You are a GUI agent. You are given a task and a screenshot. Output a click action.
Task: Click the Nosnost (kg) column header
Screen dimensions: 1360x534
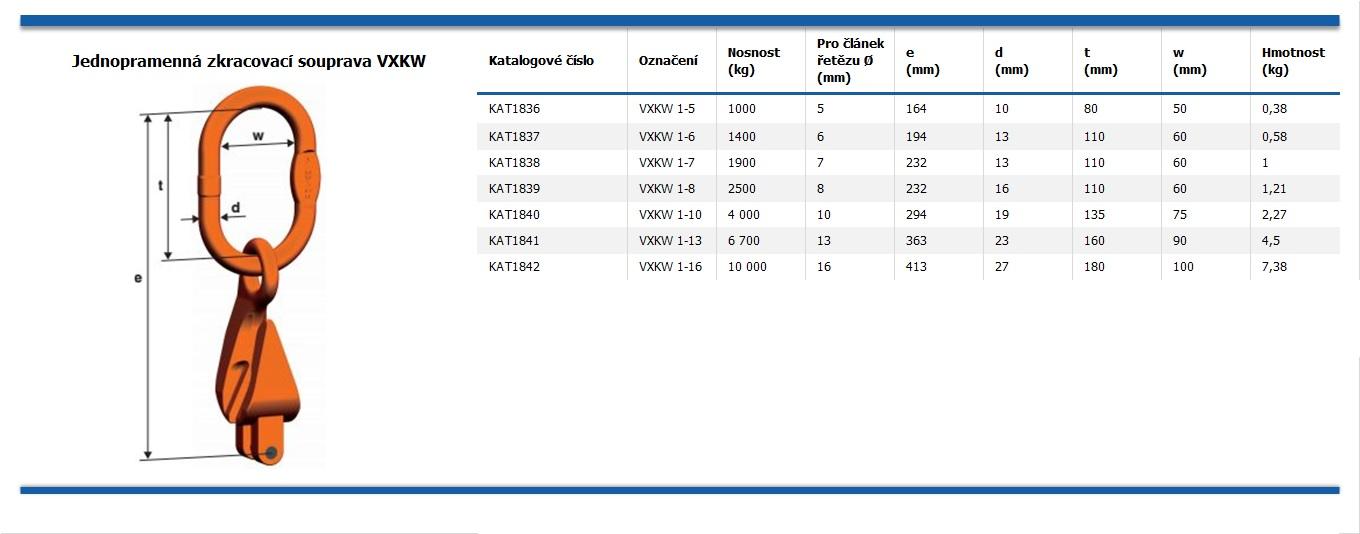click(x=754, y=61)
